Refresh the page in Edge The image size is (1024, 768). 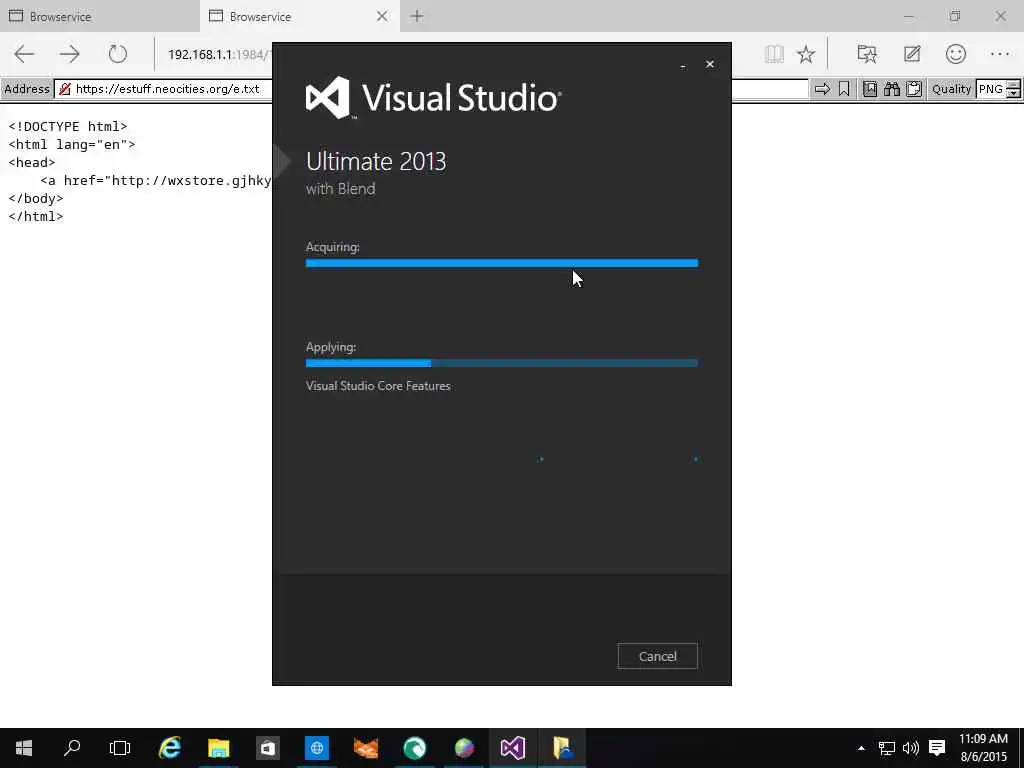[x=118, y=54]
